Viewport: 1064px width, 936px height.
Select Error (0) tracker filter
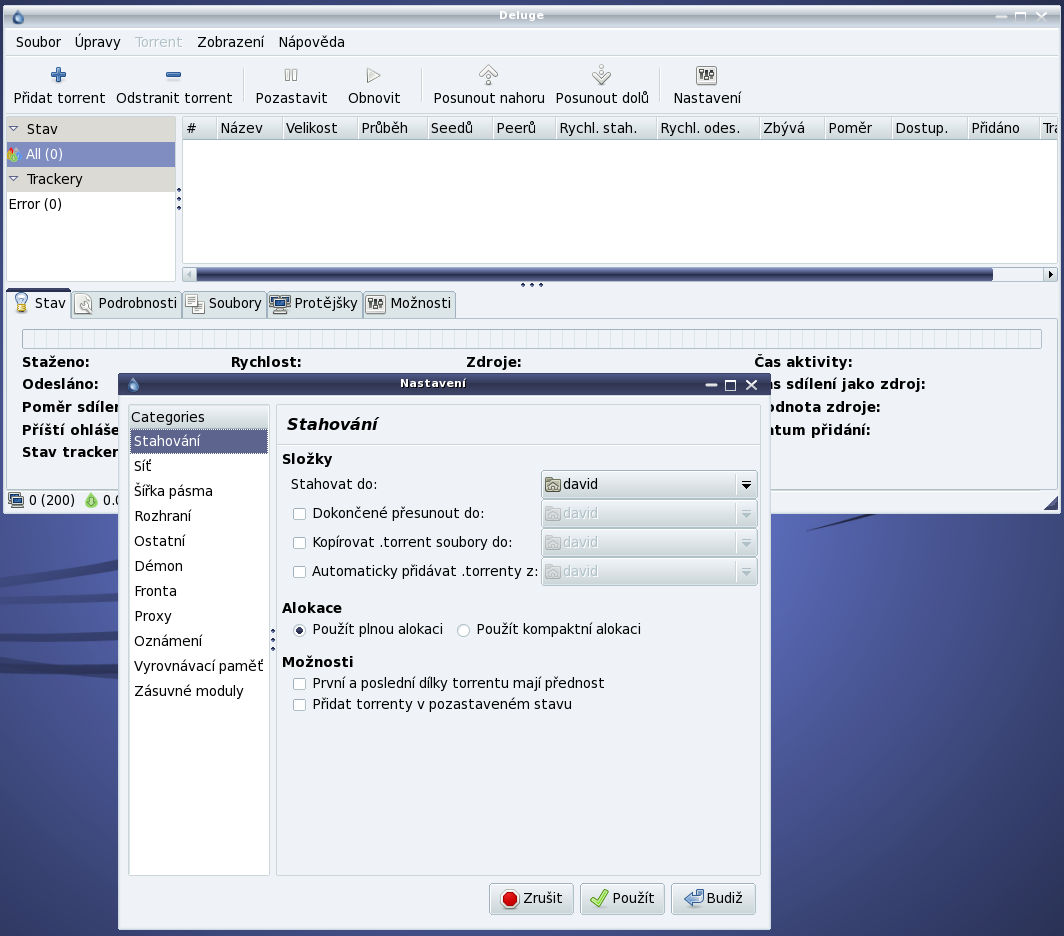91,204
